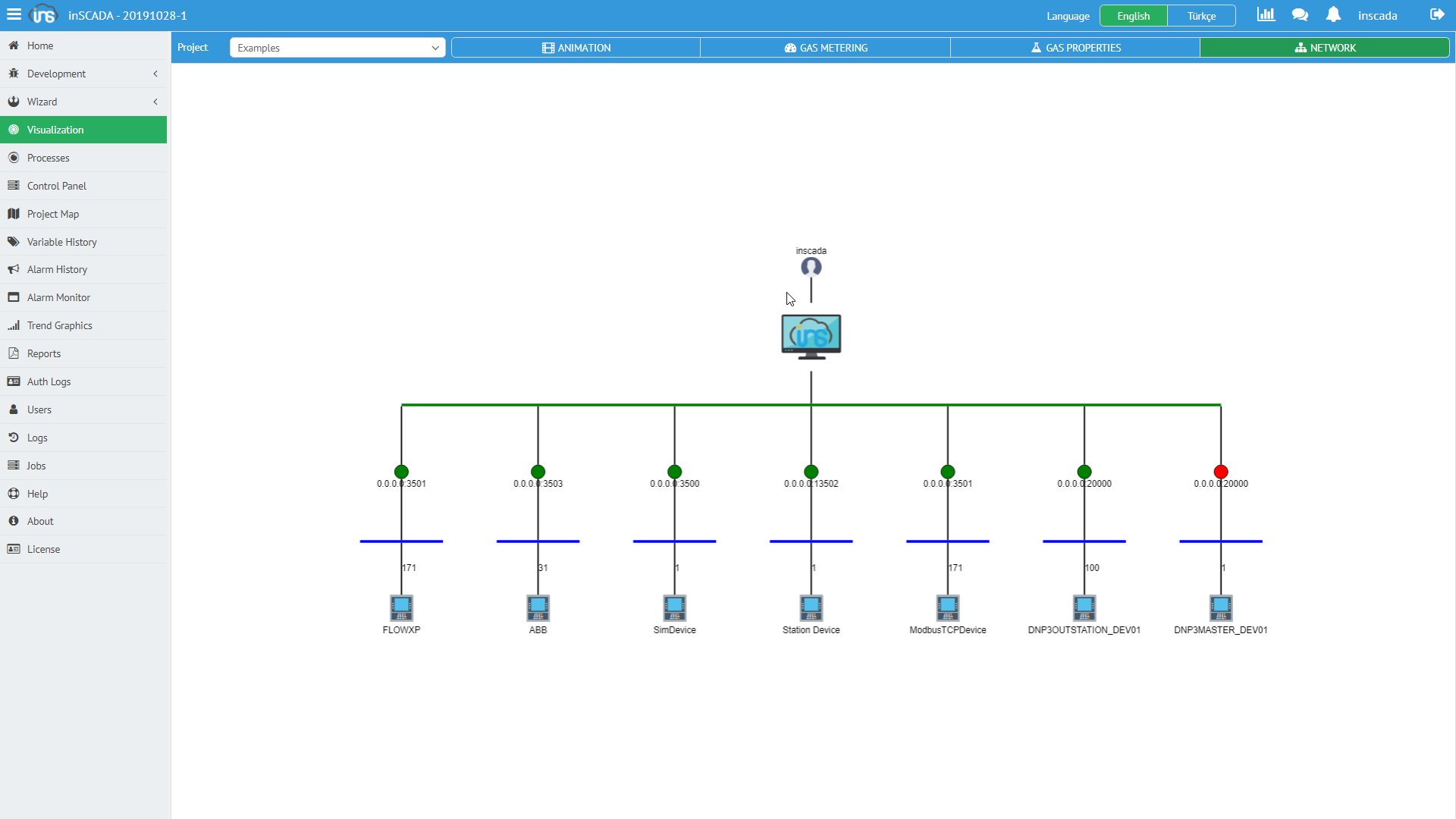Click the SimDevice device icon

pos(674,607)
